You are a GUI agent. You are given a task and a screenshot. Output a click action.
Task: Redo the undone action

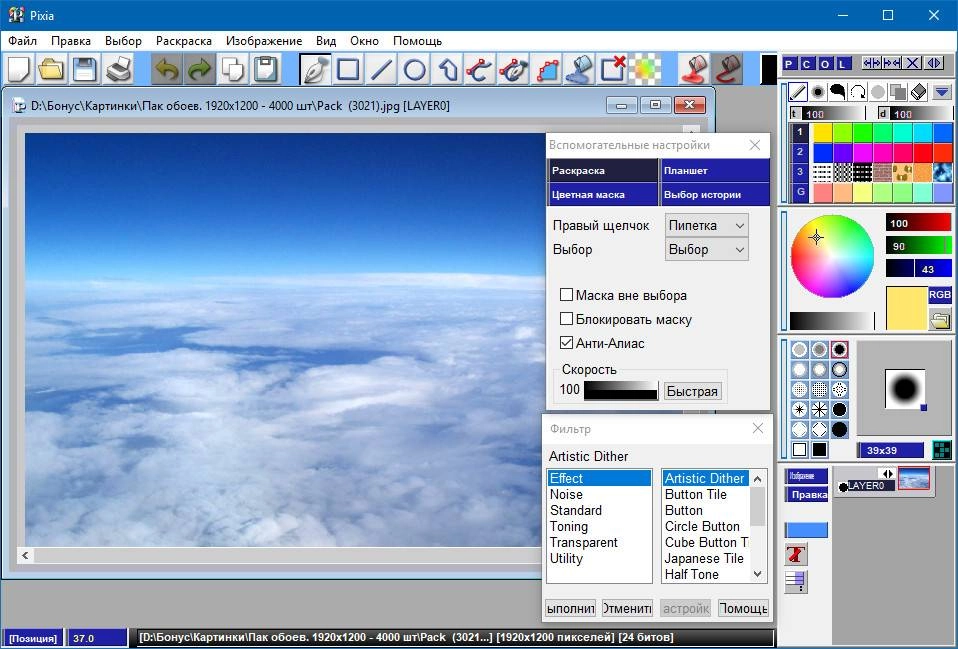[x=199, y=69]
